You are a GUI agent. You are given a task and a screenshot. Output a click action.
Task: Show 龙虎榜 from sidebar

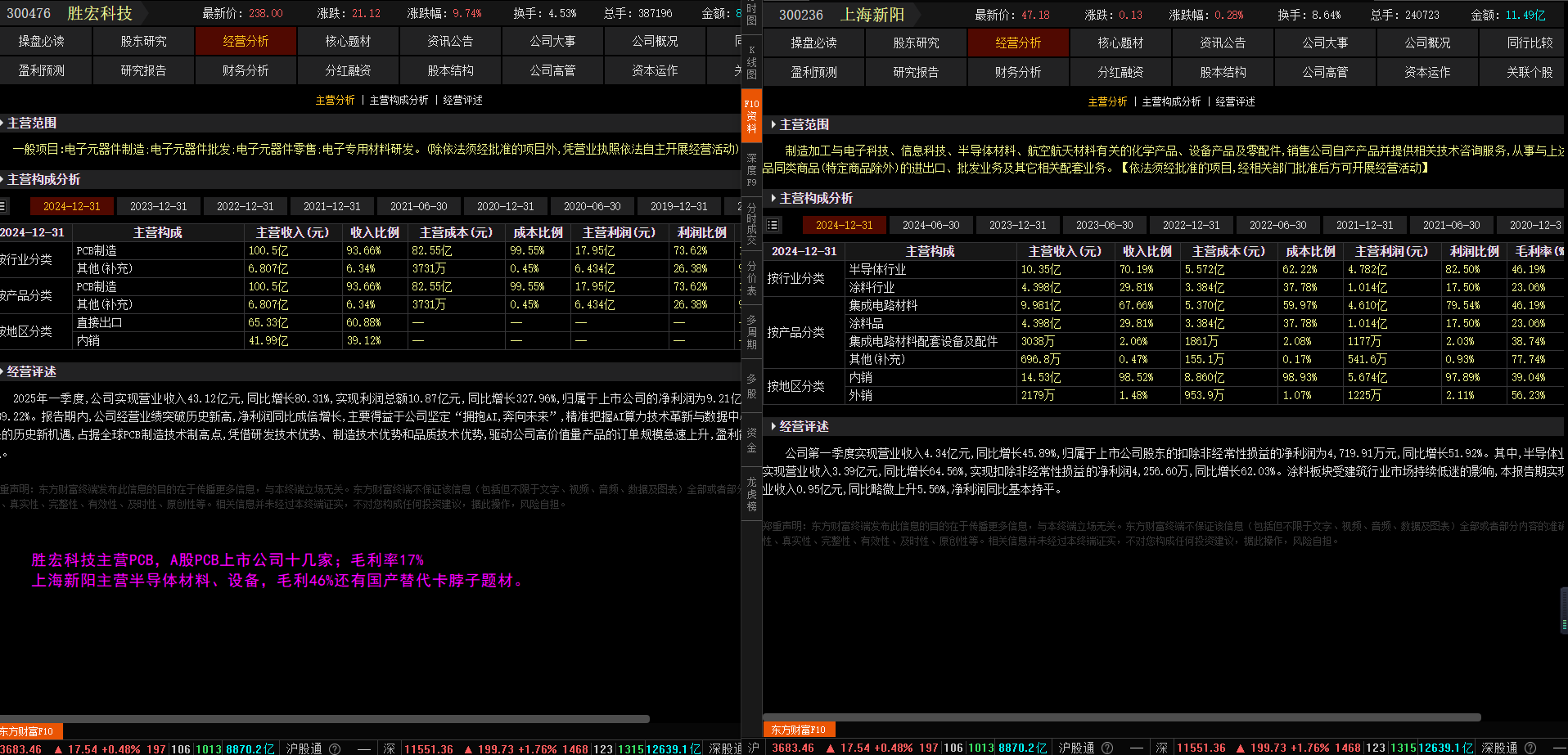tap(751, 493)
